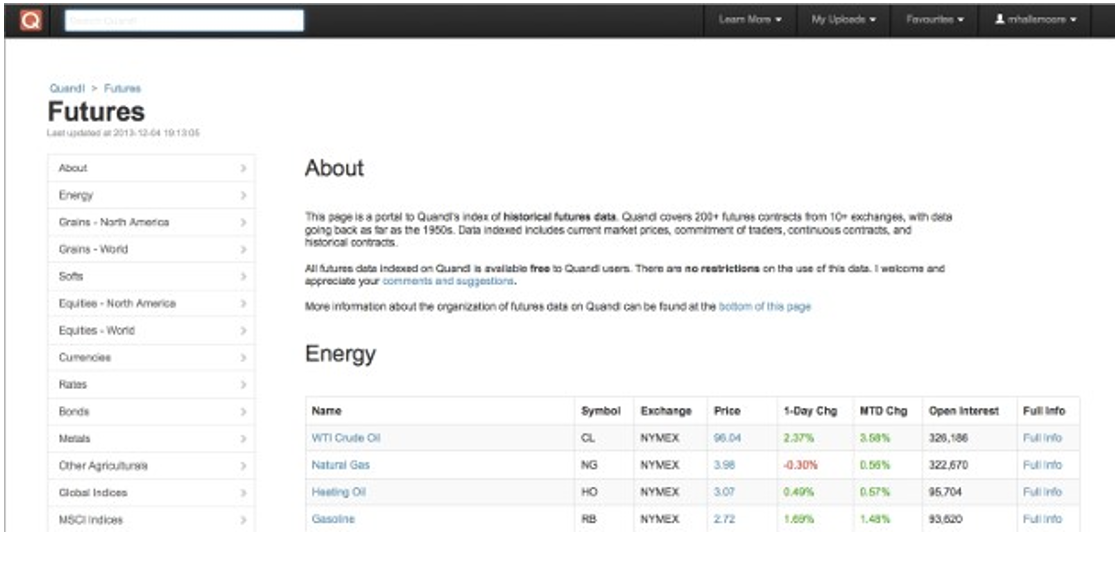The height and width of the screenshot is (575, 1118).
Task: Click the Futures breadcrumb link
Action: [123, 88]
